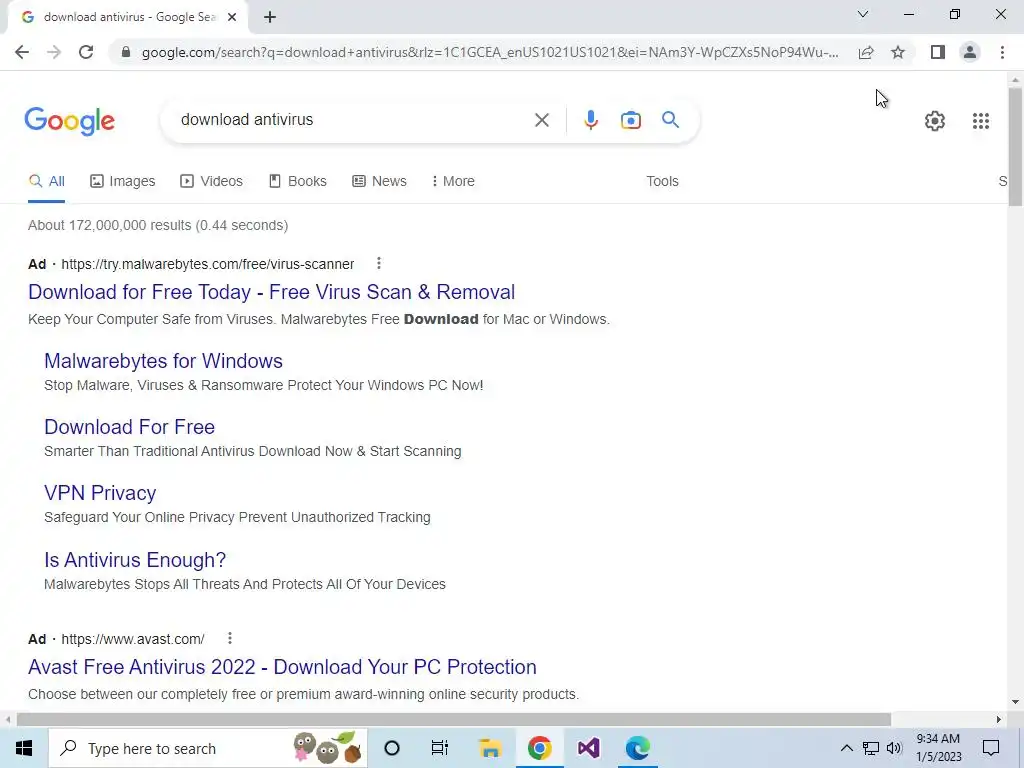Open Chrome three-dot menu
This screenshot has width=1024, height=768.
(x=1002, y=52)
